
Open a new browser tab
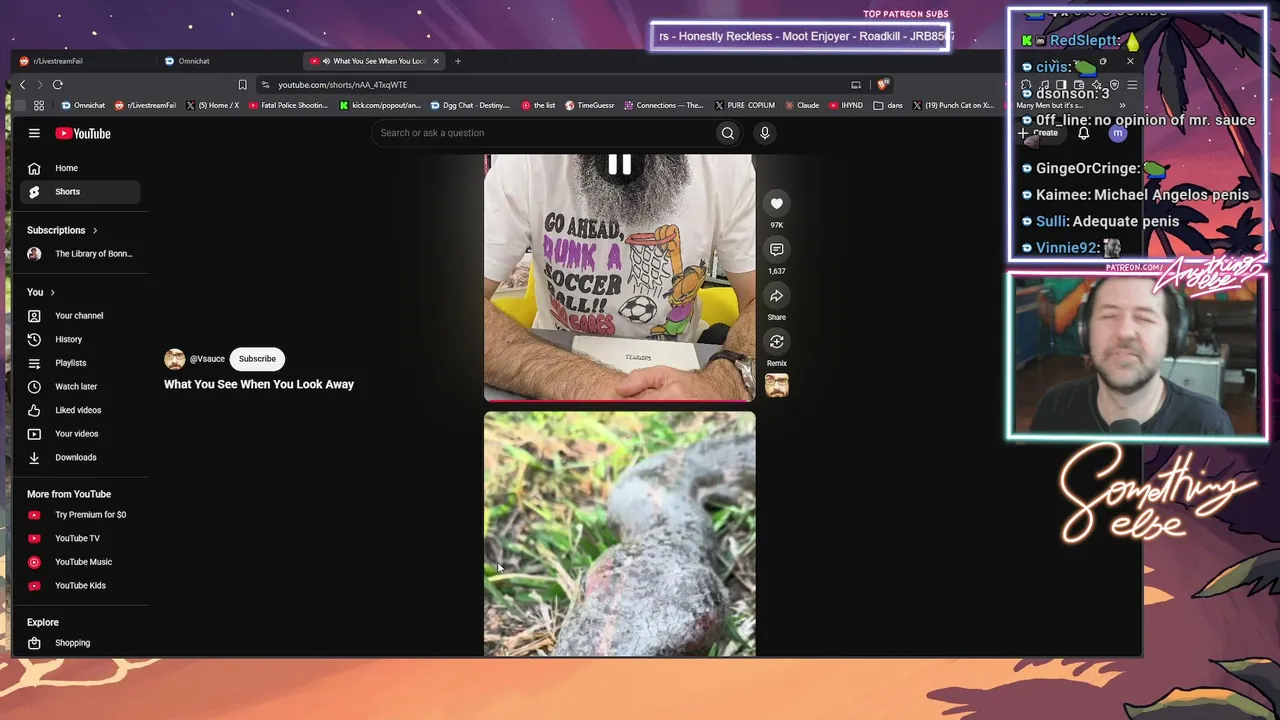click(x=458, y=61)
